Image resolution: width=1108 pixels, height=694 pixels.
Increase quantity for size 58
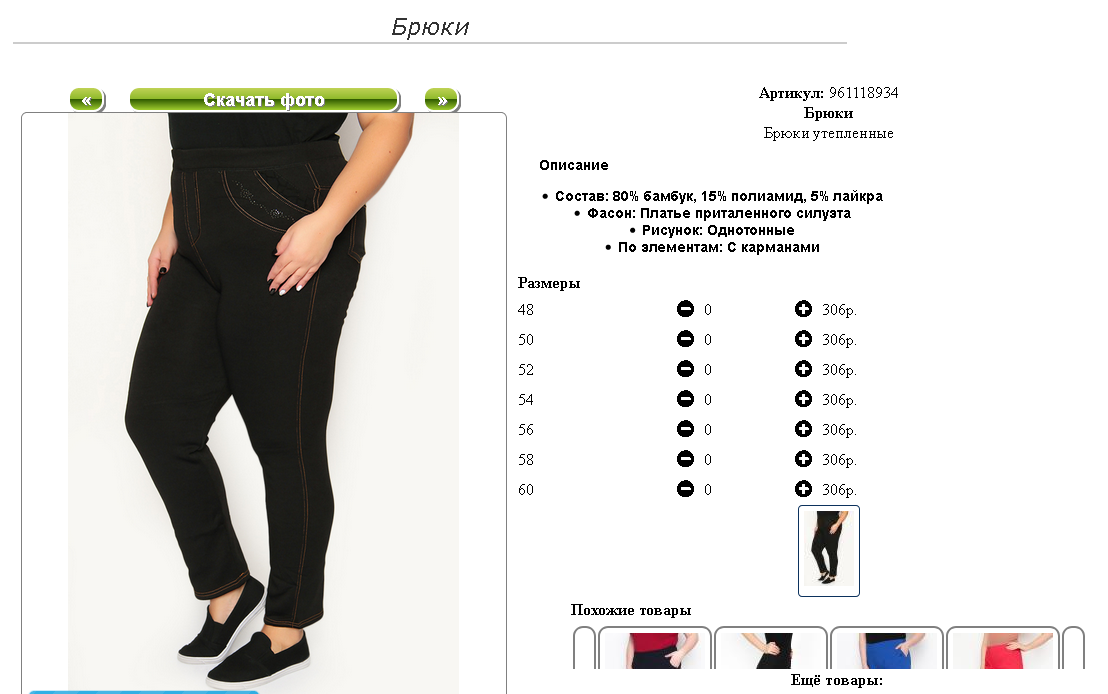pyautogui.click(x=803, y=459)
